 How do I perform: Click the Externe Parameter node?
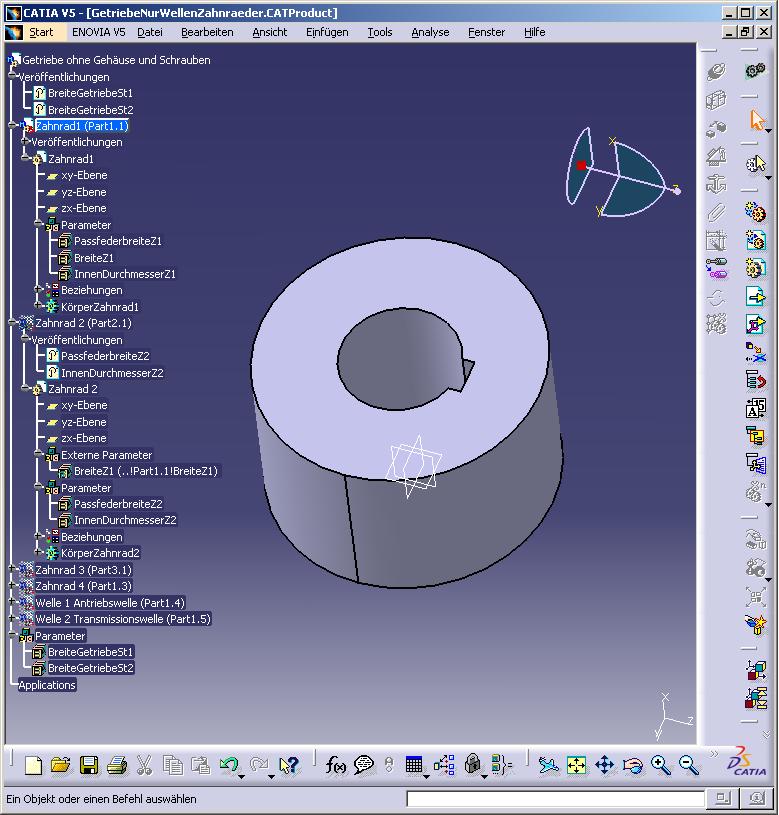click(x=107, y=455)
